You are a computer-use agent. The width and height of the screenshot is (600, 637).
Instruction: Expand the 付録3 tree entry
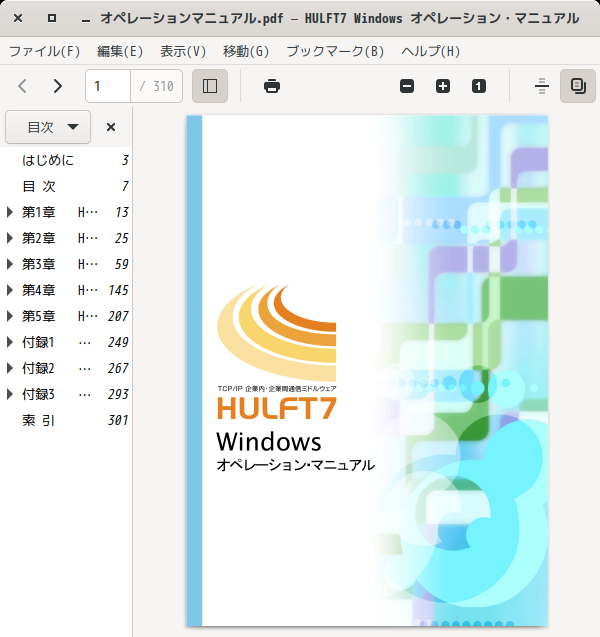tap(10, 394)
